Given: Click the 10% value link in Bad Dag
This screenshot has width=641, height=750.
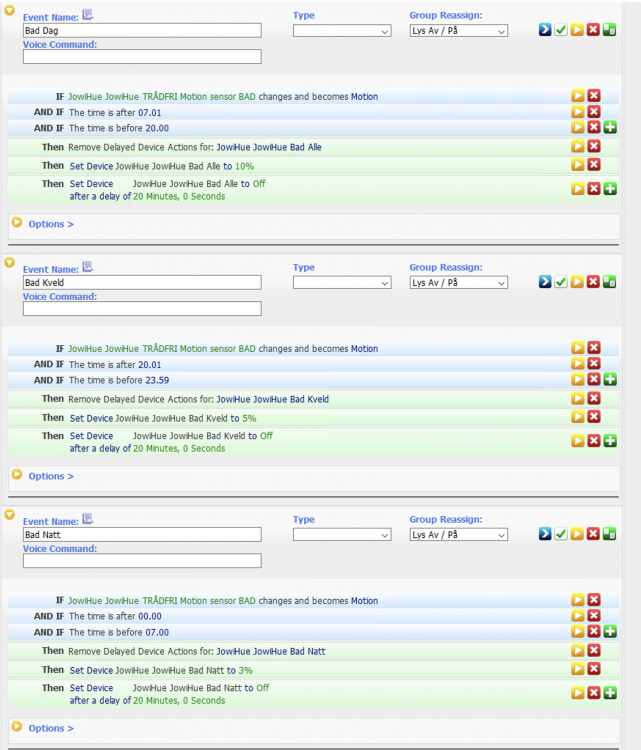Looking at the screenshot, I should pyautogui.click(x=244, y=166).
